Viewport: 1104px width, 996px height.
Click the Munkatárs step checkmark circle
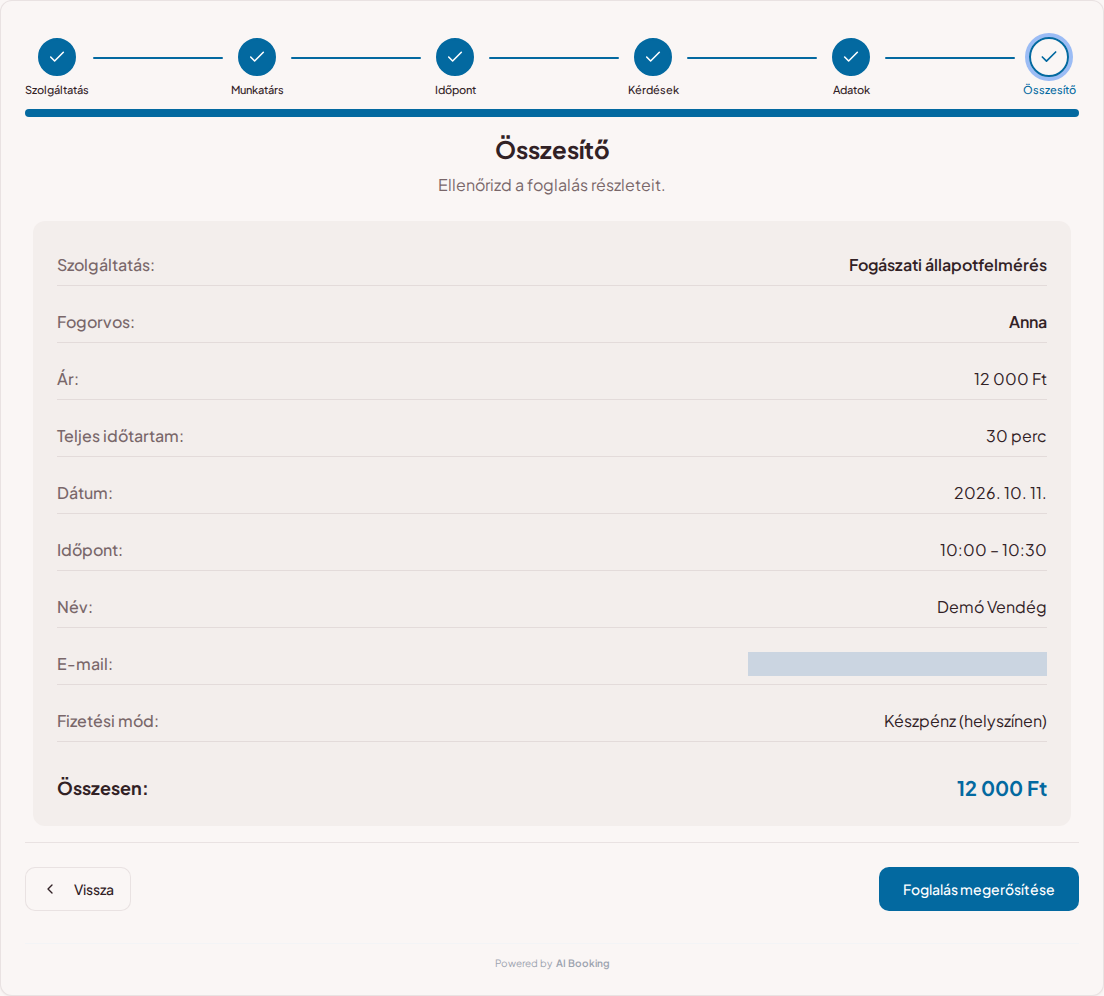click(257, 57)
